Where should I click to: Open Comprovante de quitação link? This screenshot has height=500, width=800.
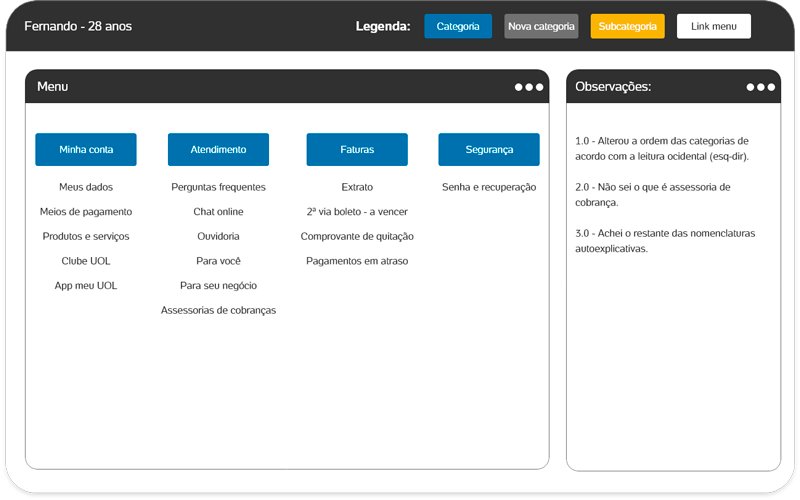(x=357, y=237)
